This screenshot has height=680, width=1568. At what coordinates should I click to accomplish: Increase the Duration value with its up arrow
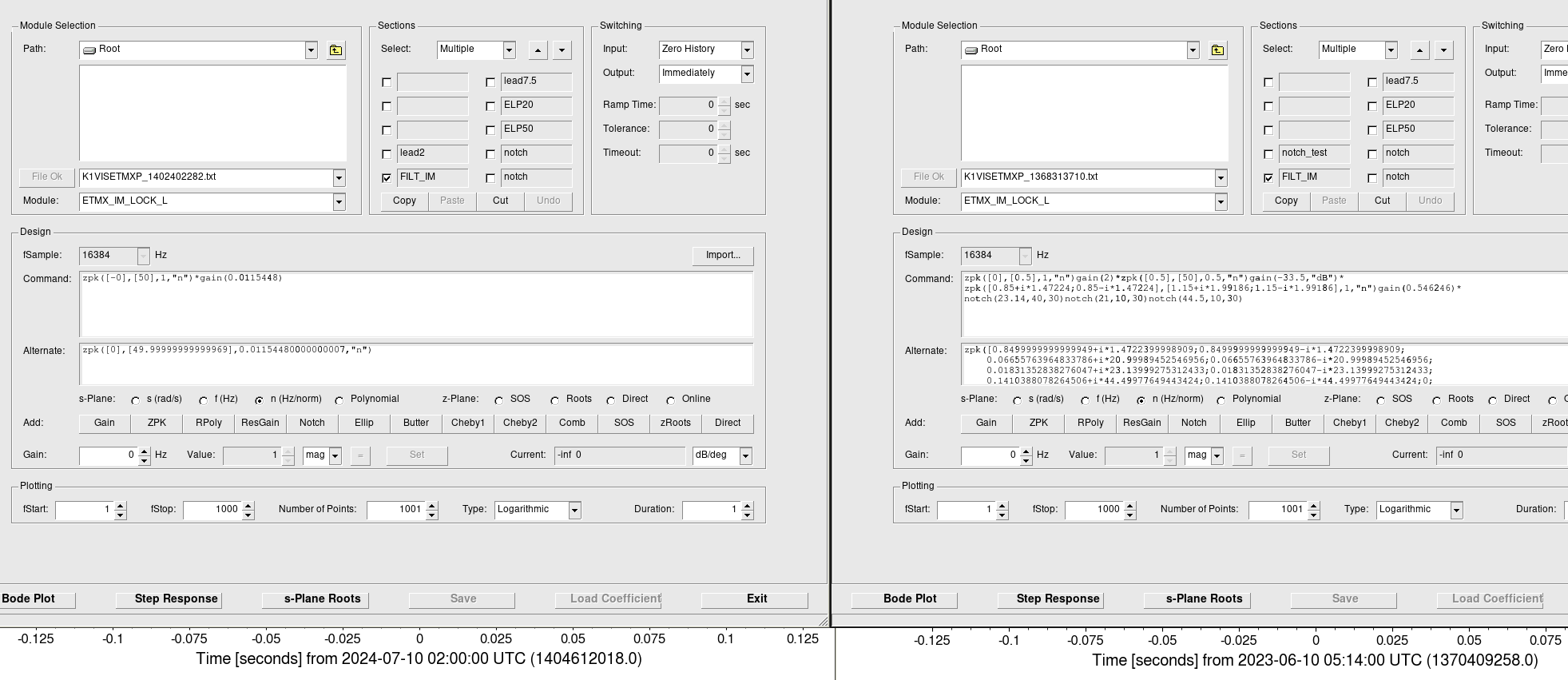747,505
